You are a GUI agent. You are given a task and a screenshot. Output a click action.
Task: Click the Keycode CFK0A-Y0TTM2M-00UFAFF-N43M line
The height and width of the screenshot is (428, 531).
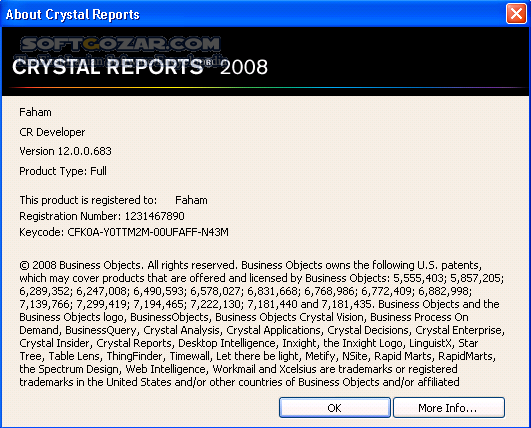[124, 232]
